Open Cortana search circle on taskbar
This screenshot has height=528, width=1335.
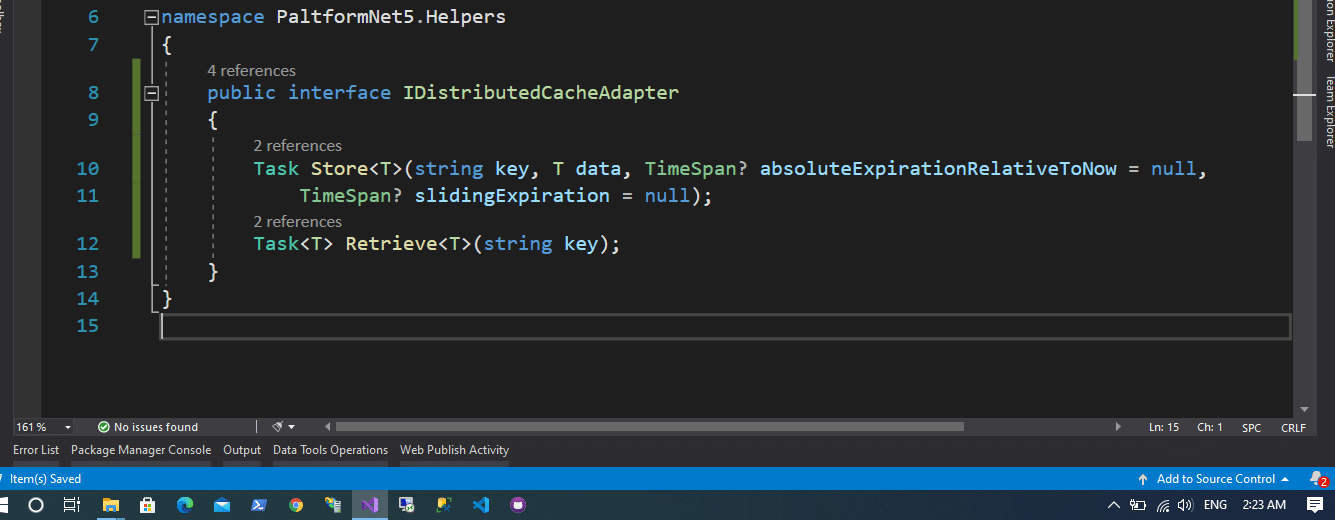pyautogui.click(x=36, y=505)
